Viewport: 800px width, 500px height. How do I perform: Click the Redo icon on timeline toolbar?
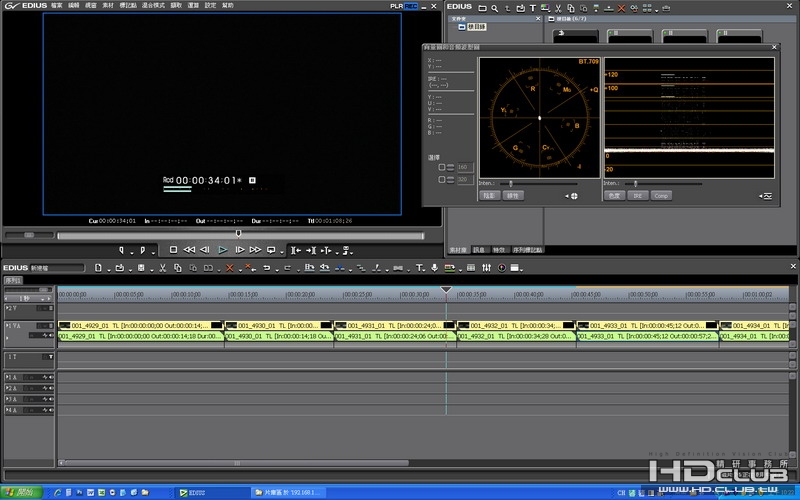coord(288,268)
